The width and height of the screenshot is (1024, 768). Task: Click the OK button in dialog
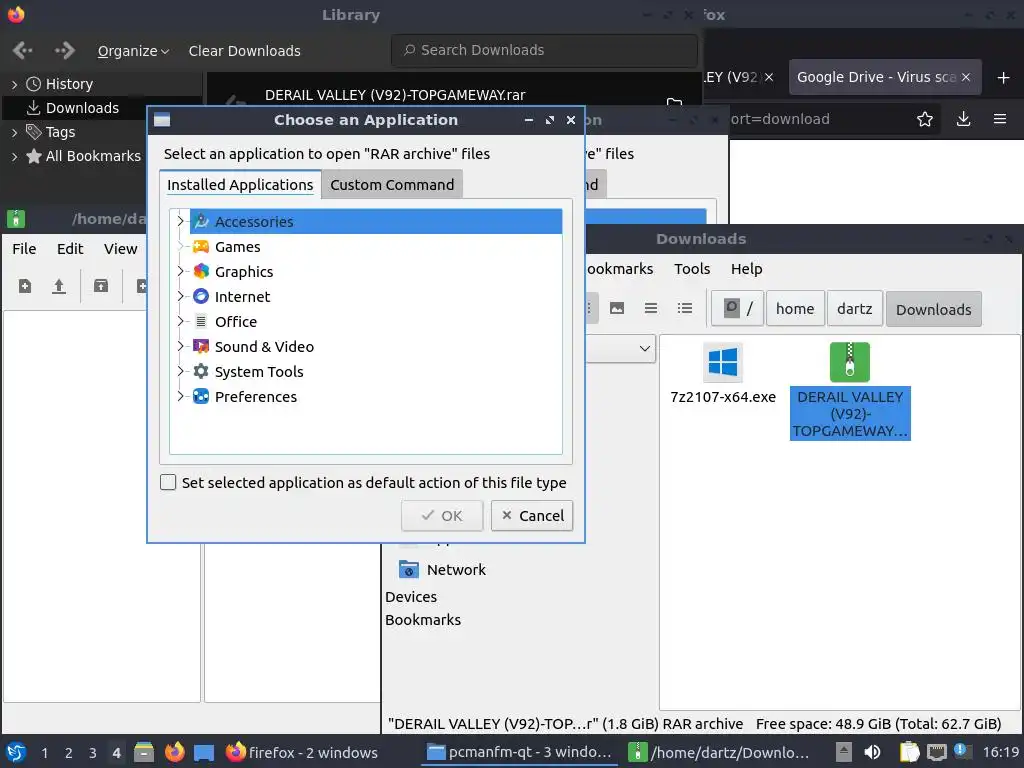pyautogui.click(x=442, y=516)
